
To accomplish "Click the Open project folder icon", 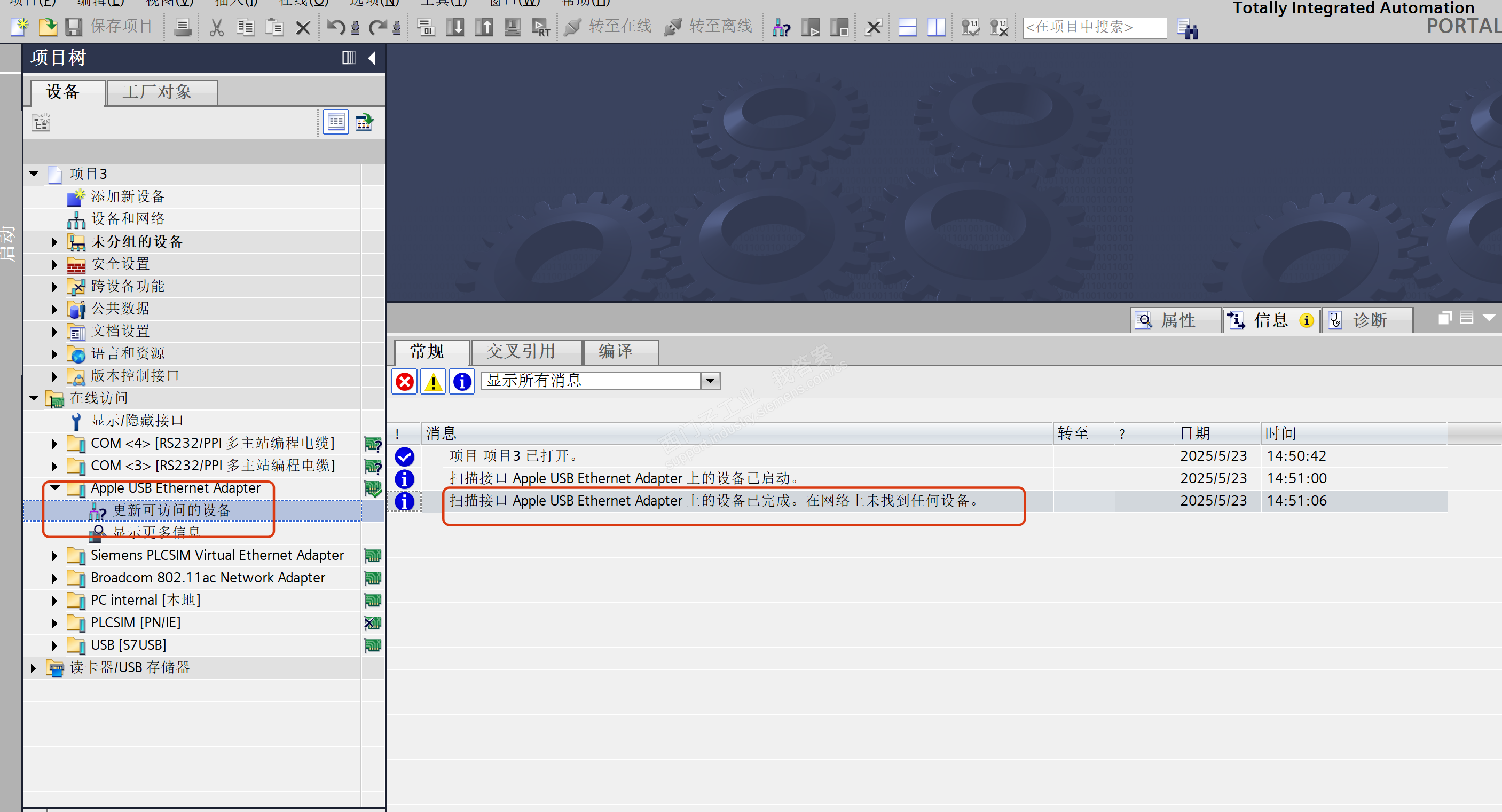I will [x=47, y=27].
